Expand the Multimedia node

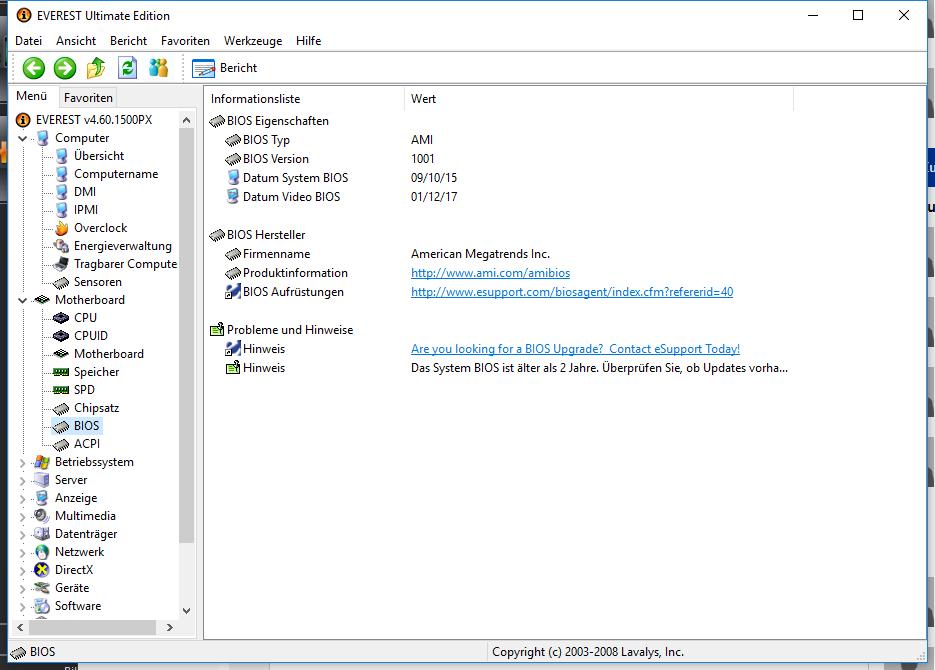[23, 517]
